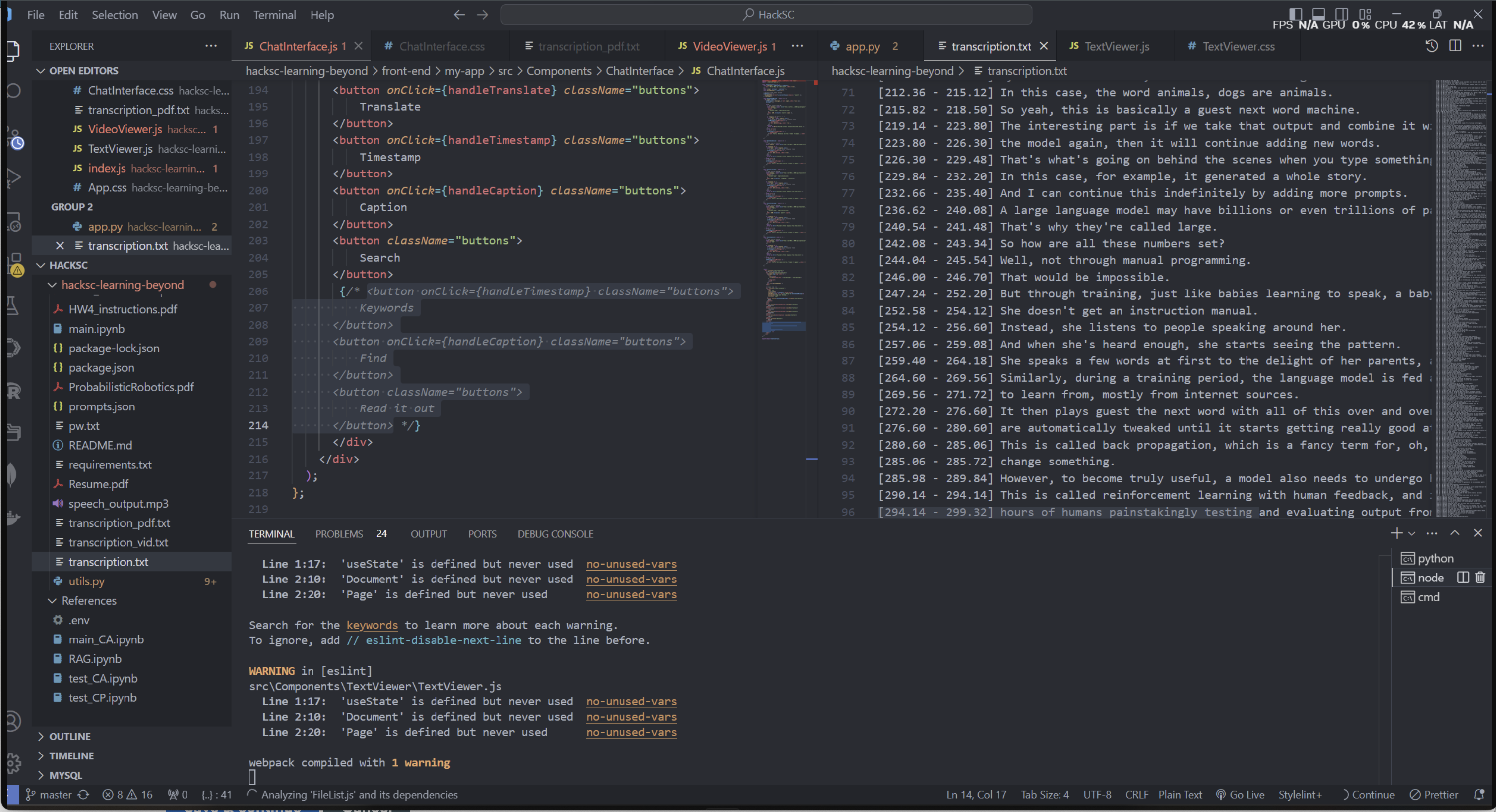Toggle bottom panel layout button

(x=1318, y=13)
